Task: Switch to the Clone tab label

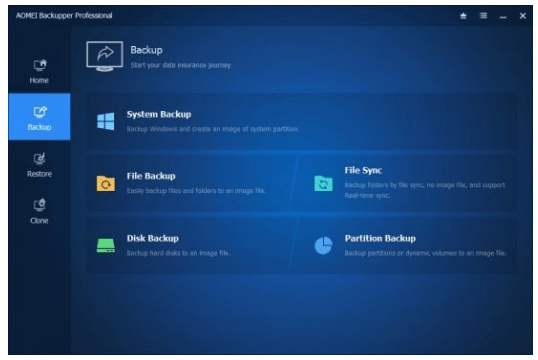Action: tap(39, 221)
